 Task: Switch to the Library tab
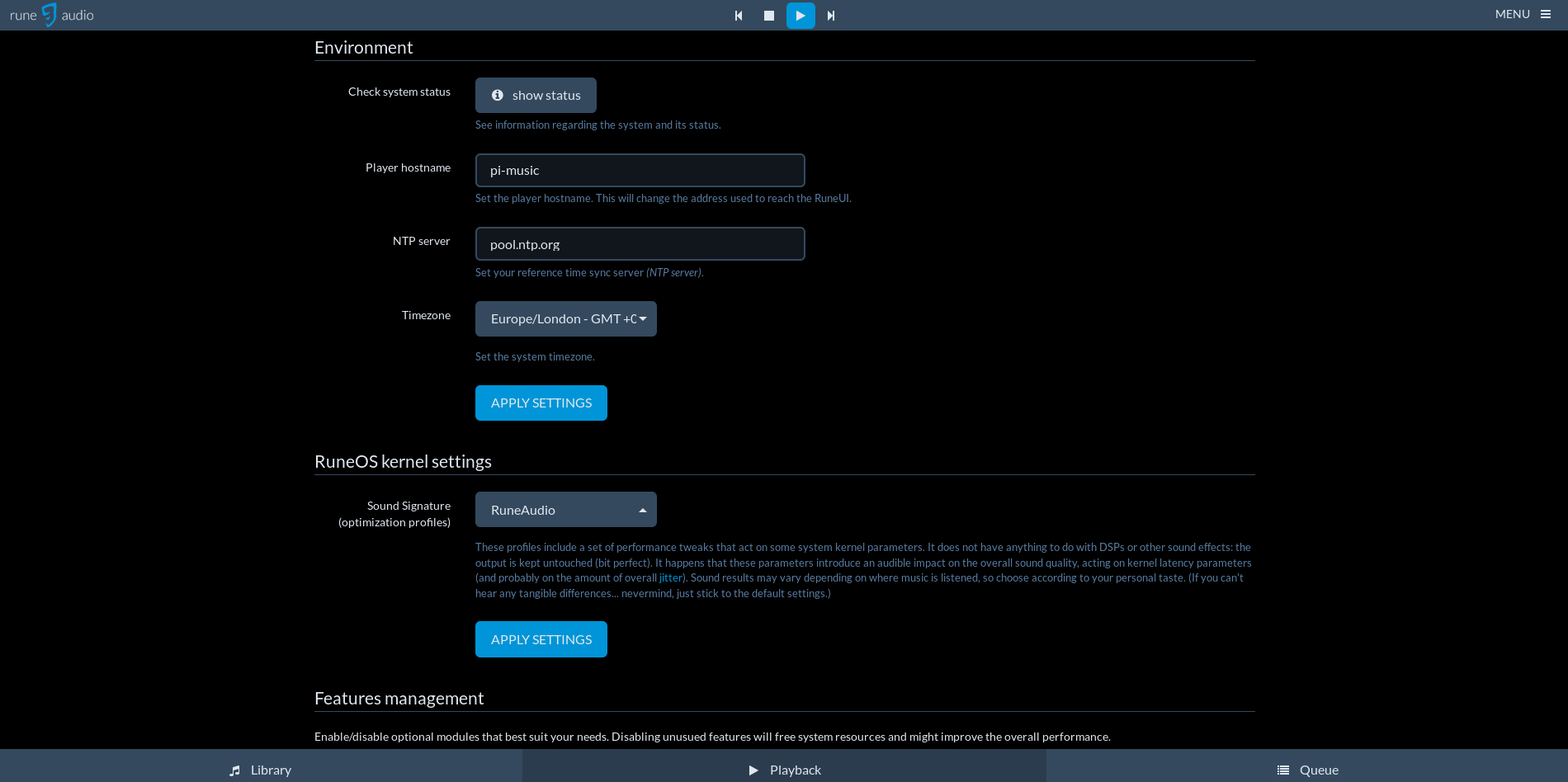pyautogui.click(x=261, y=770)
